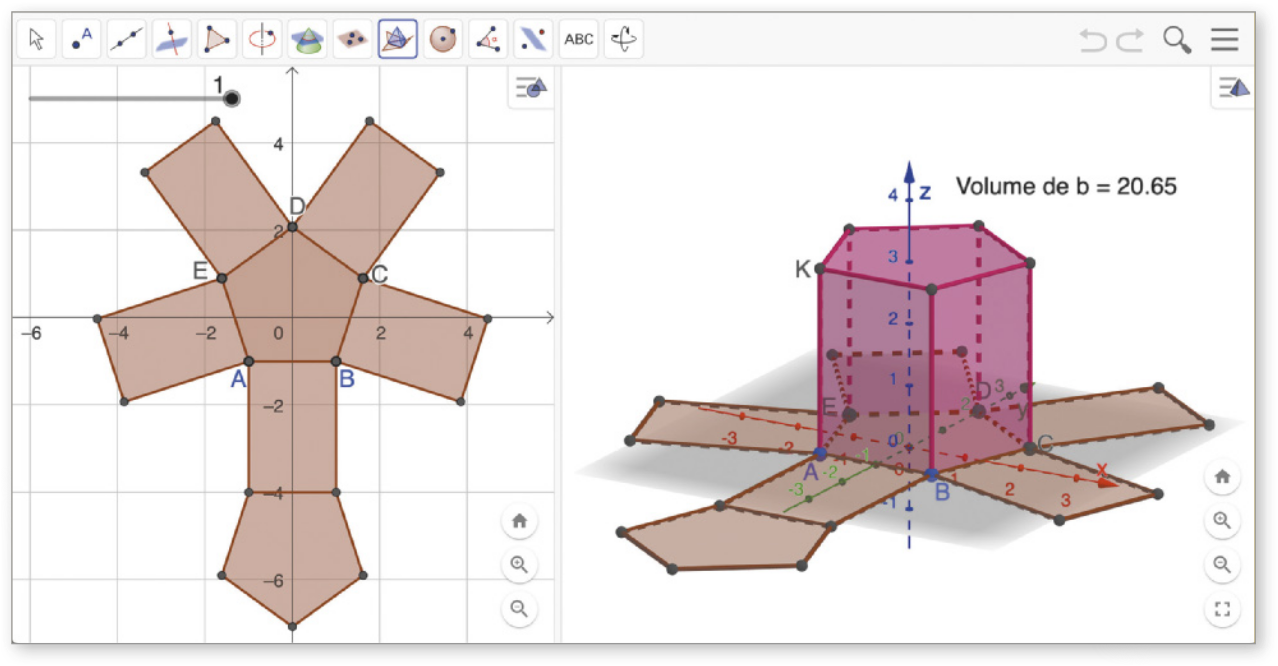Image resolution: width=1278 pixels, height=666 pixels.
Task: Select point A in the 2D view
Action: (x=249, y=361)
